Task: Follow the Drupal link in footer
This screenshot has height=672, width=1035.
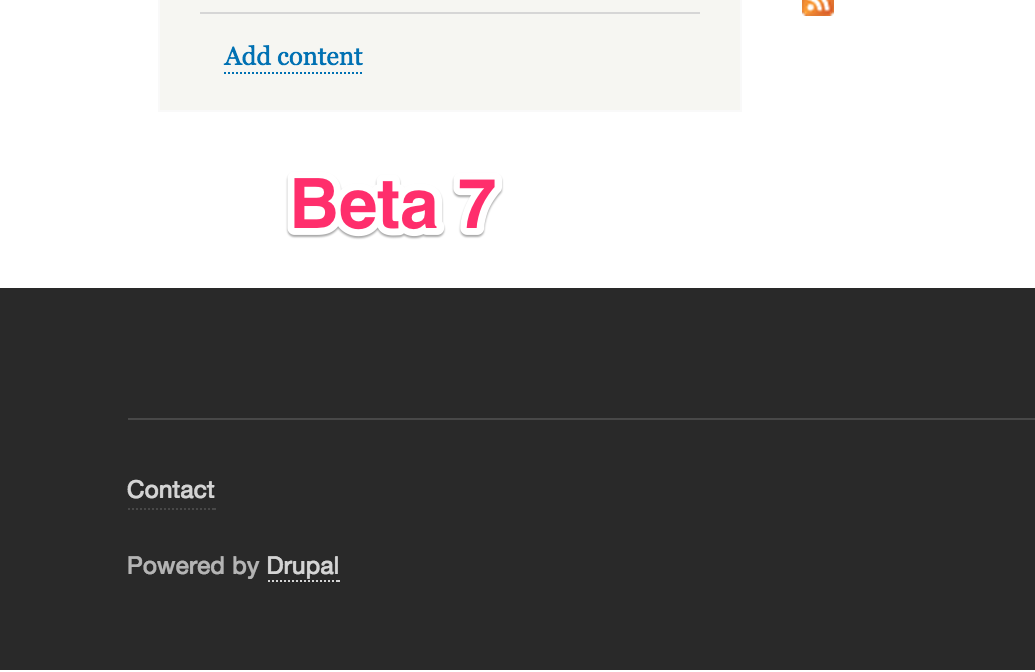Action: coord(303,566)
